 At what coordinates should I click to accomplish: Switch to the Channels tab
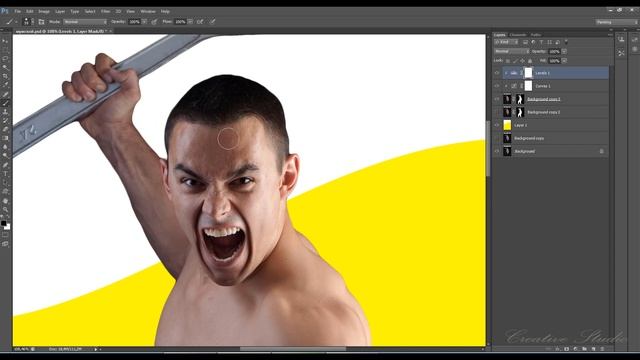click(518, 35)
